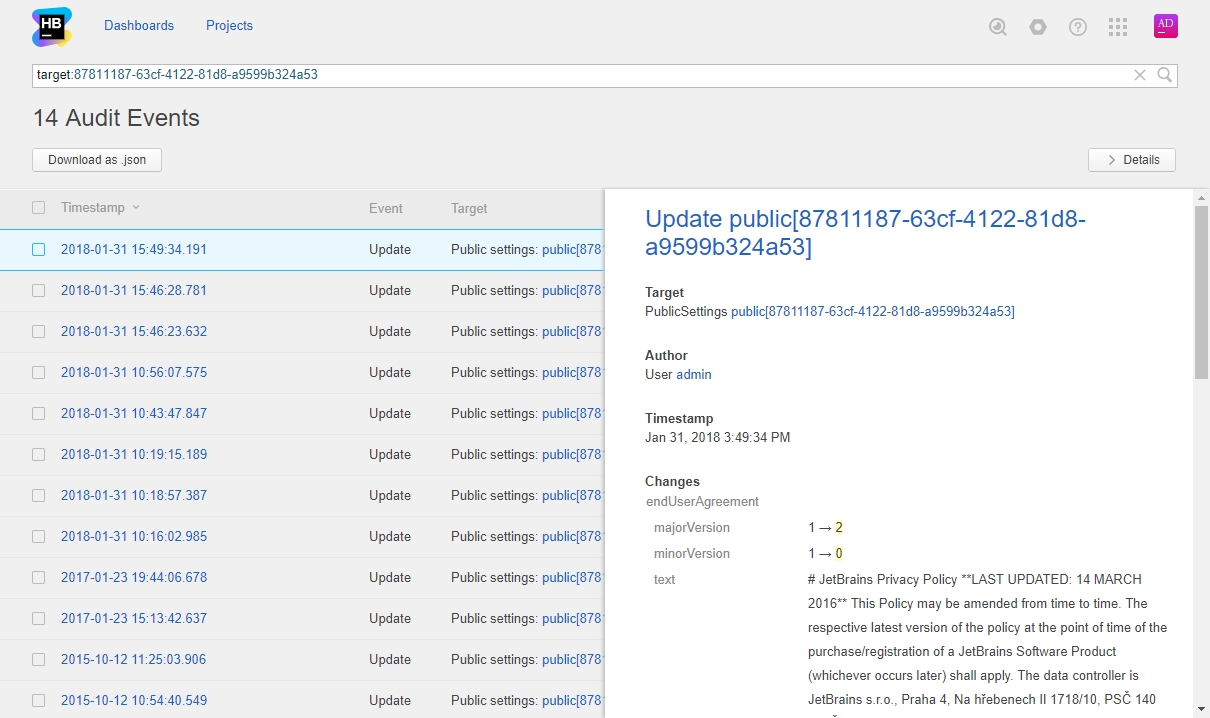Viewport: 1210px width, 718px height.
Task: Click Download as .json button
Action: click(97, 160)
